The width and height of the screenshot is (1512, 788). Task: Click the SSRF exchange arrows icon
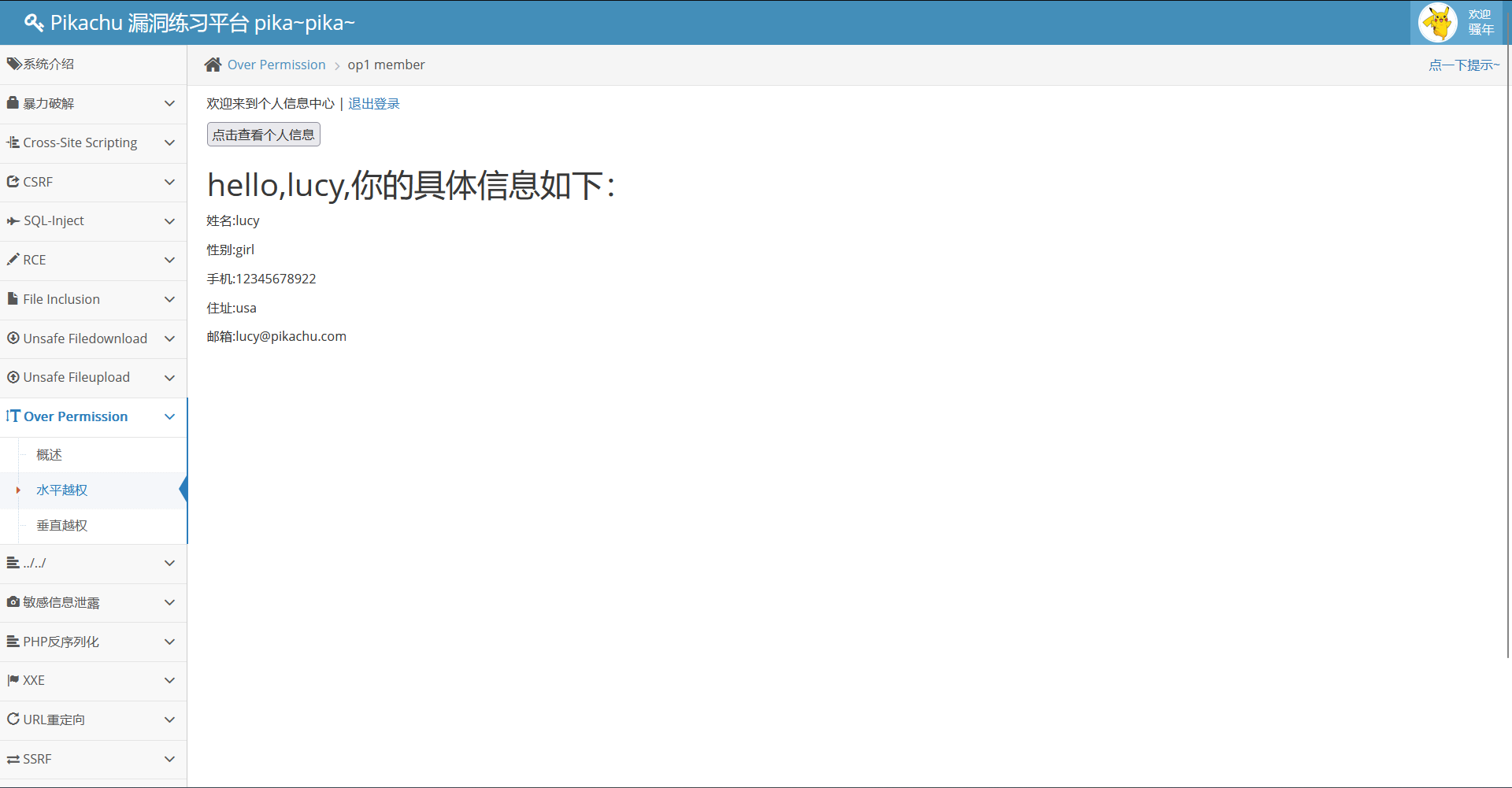click(13, 759)
